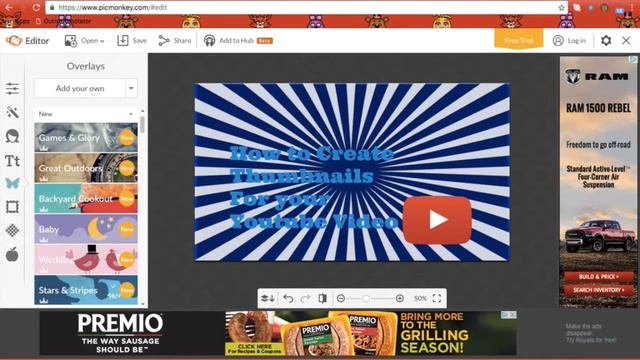
Task: Undo the last action
Action: (x=288, y=298)
